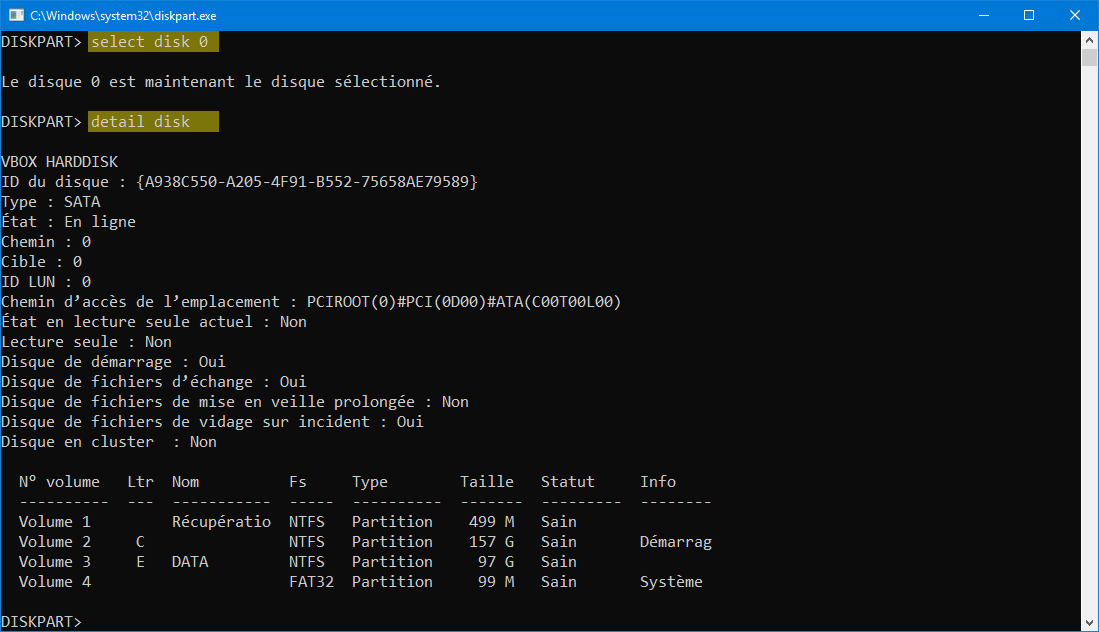
Task: Click the 'Cible : 0' line
Action: pos(42,262)
